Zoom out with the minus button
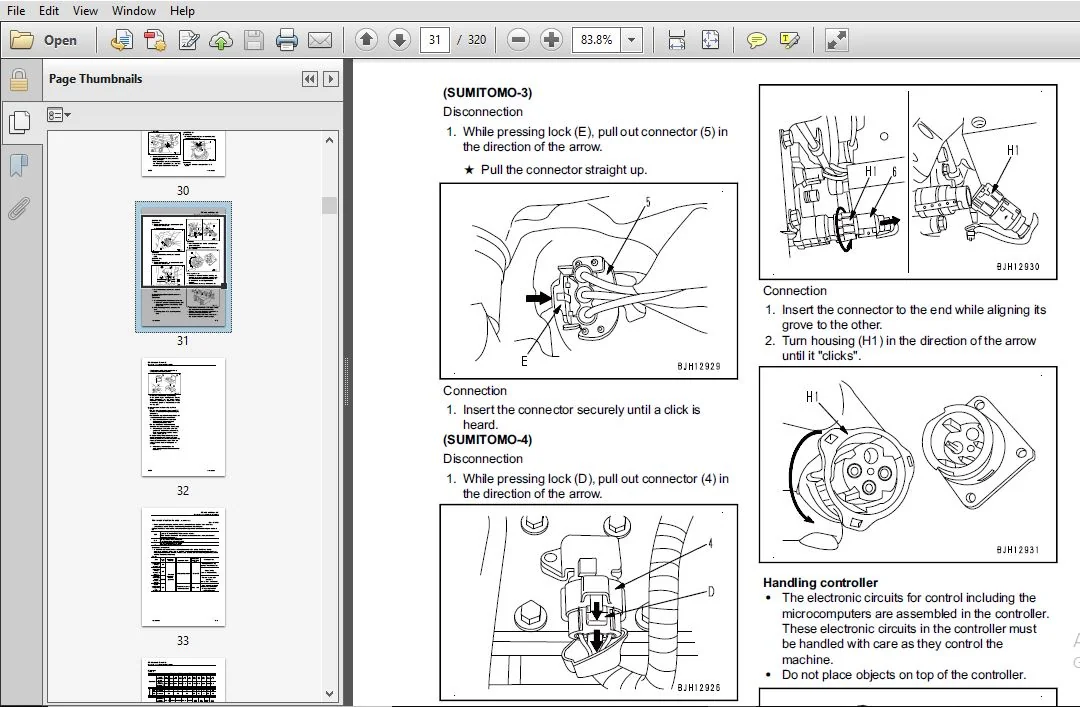1080x707 pixels. click(x=519, y=40)
